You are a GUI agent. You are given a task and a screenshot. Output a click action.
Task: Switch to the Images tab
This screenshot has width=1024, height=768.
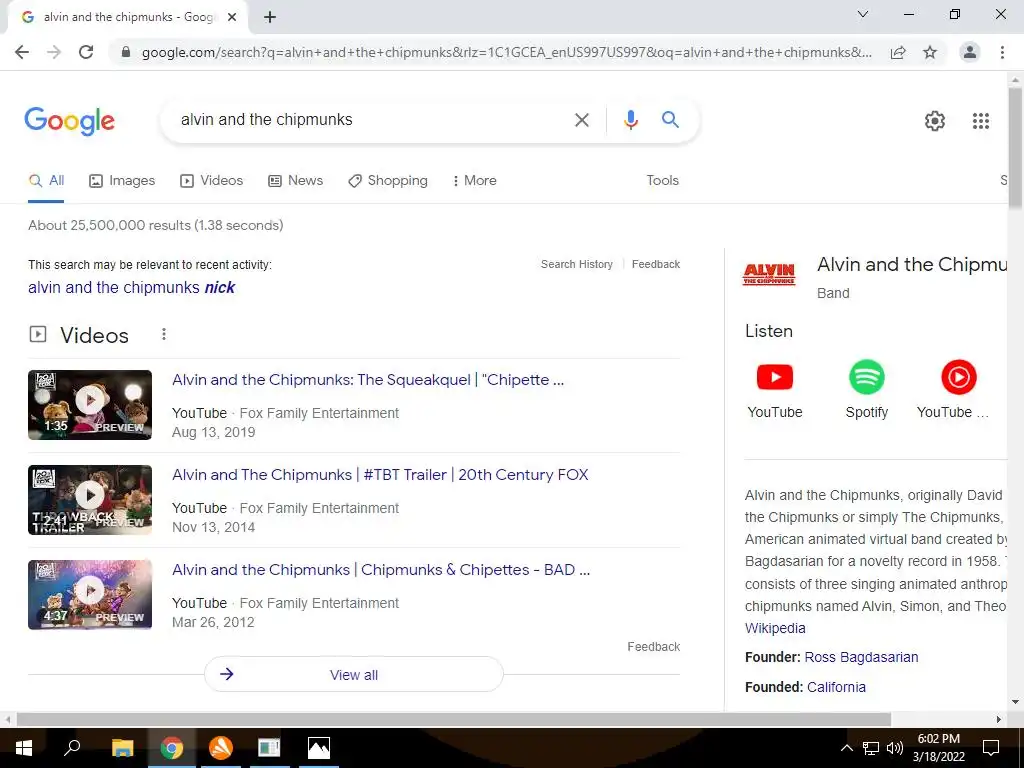pos(122,181)
